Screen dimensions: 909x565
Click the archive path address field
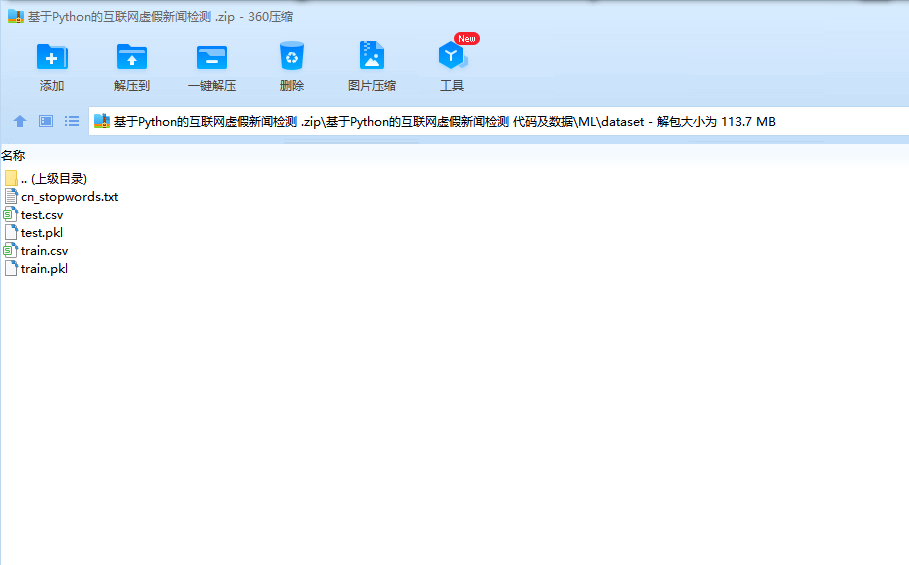[x=499, y=122]
